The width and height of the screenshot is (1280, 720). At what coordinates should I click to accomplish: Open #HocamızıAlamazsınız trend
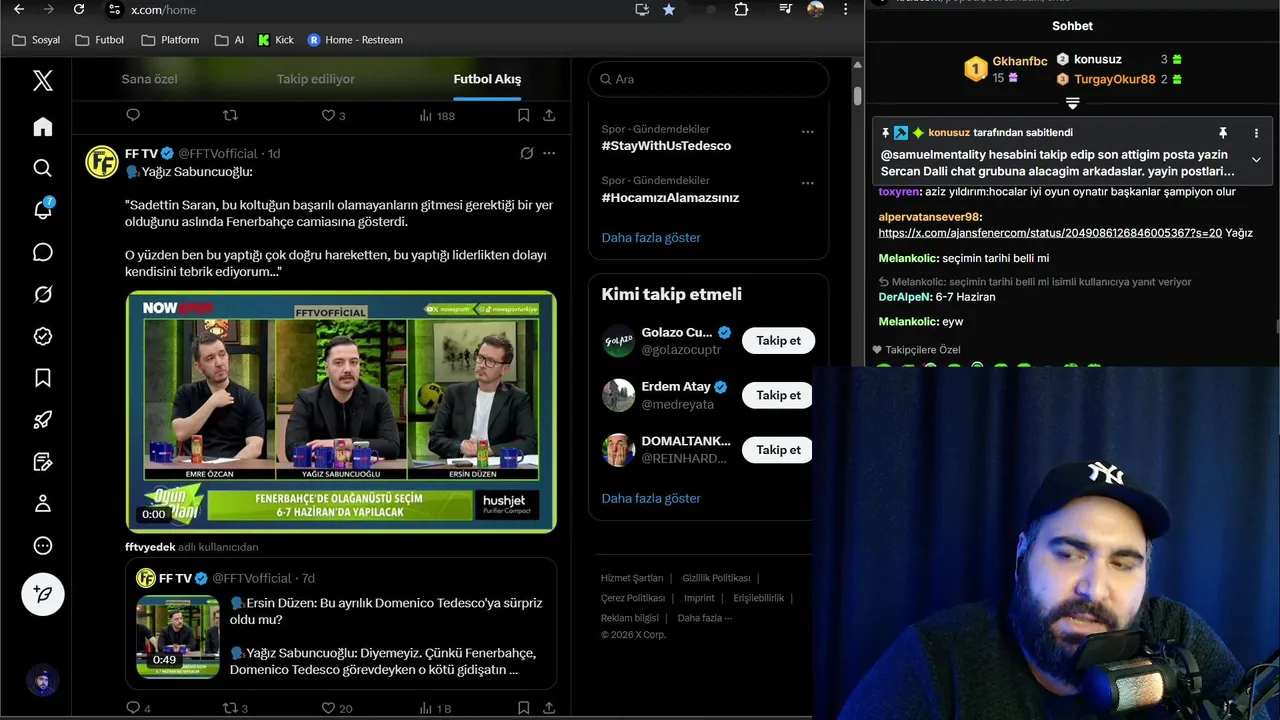[670, 198]
